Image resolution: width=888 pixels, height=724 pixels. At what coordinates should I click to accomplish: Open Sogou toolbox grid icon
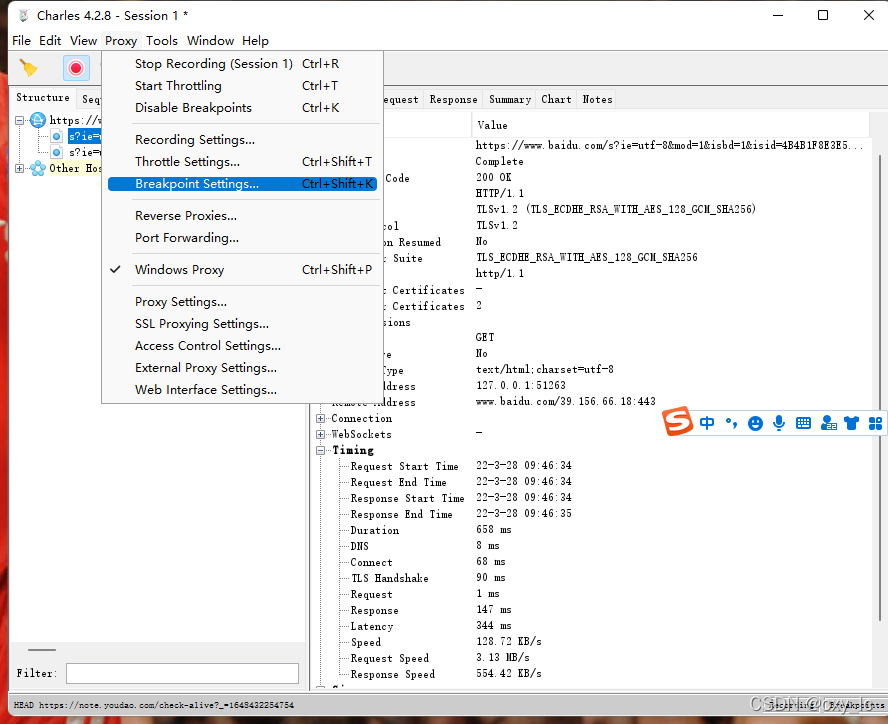(x=876, y=423)
